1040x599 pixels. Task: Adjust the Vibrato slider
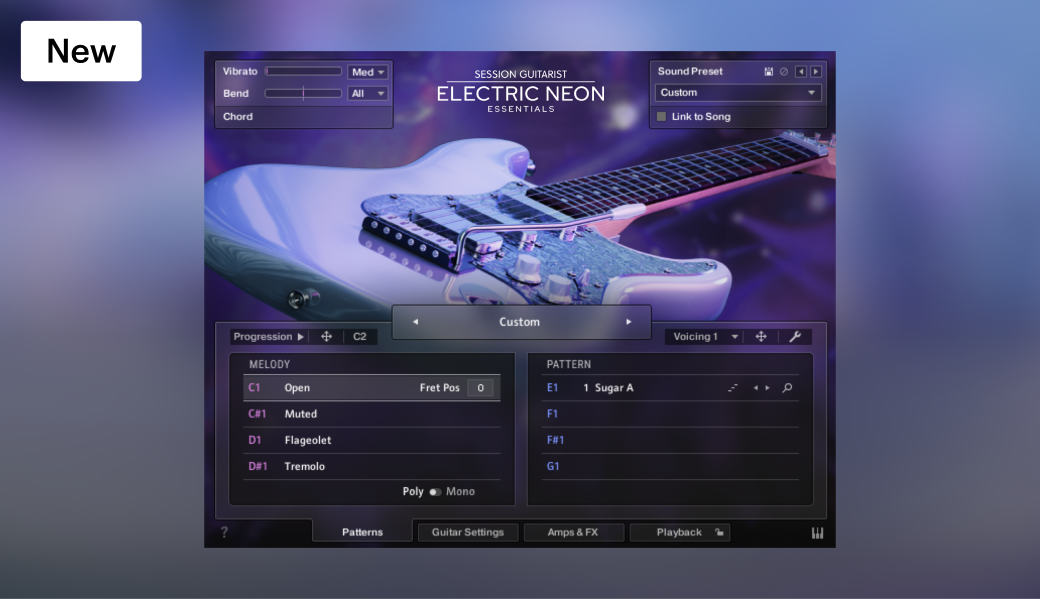(x=303, y=72)
